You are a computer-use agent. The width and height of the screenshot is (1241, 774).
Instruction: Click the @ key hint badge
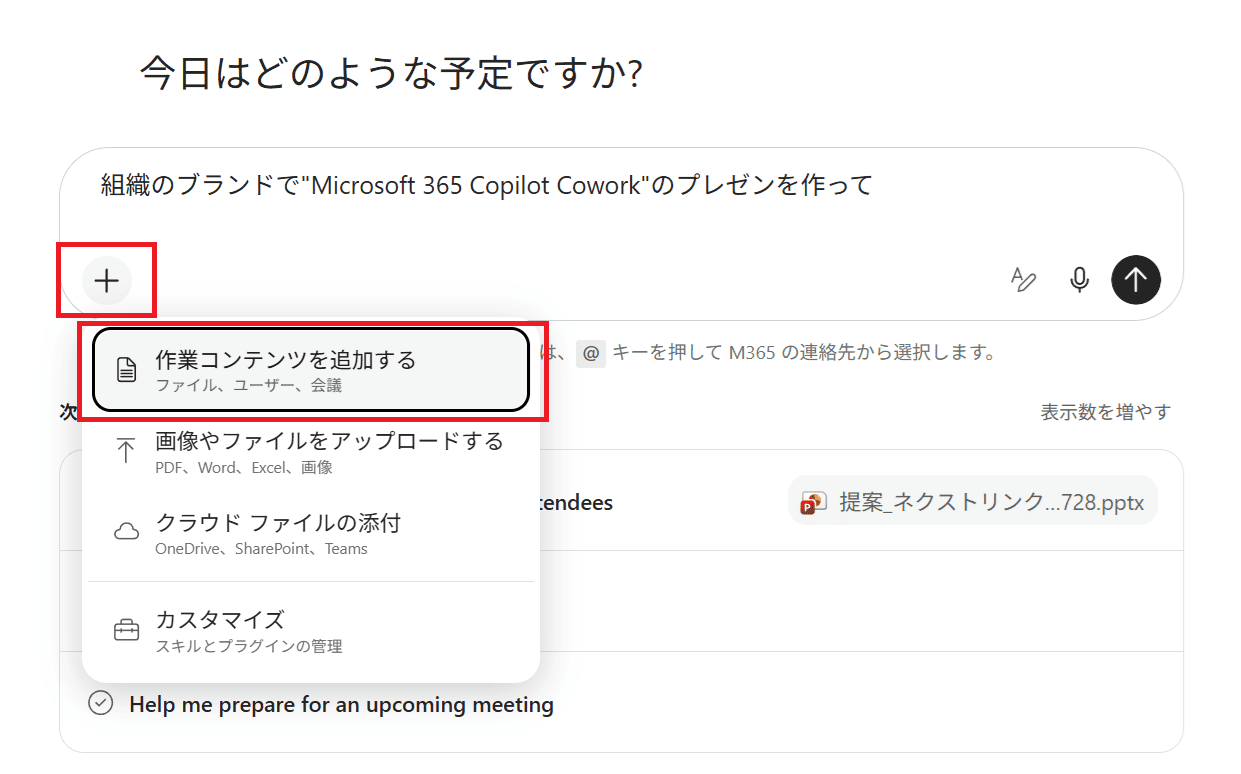click(591, 353)
